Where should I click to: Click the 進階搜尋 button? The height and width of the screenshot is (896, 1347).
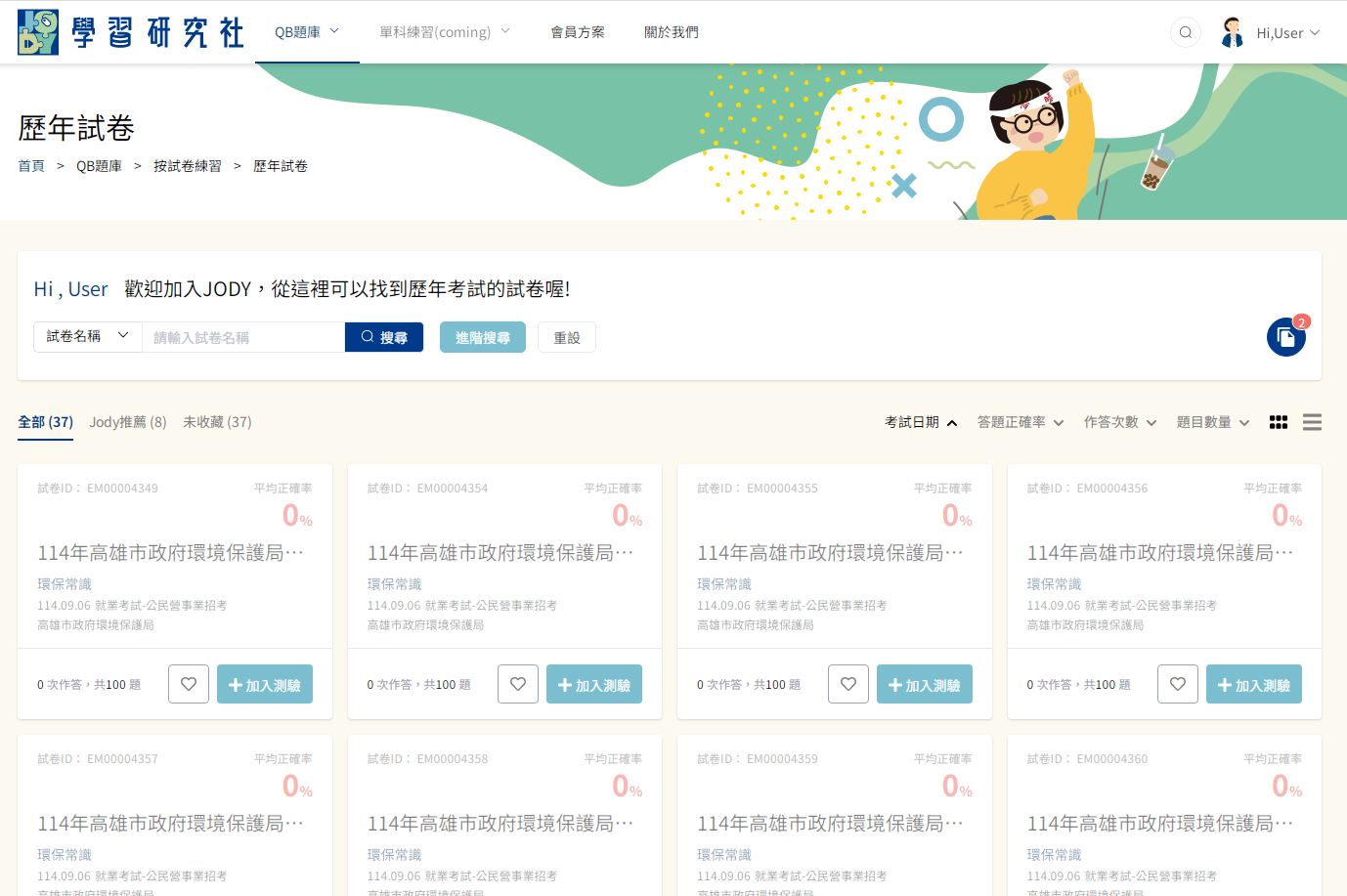(483, 337)
